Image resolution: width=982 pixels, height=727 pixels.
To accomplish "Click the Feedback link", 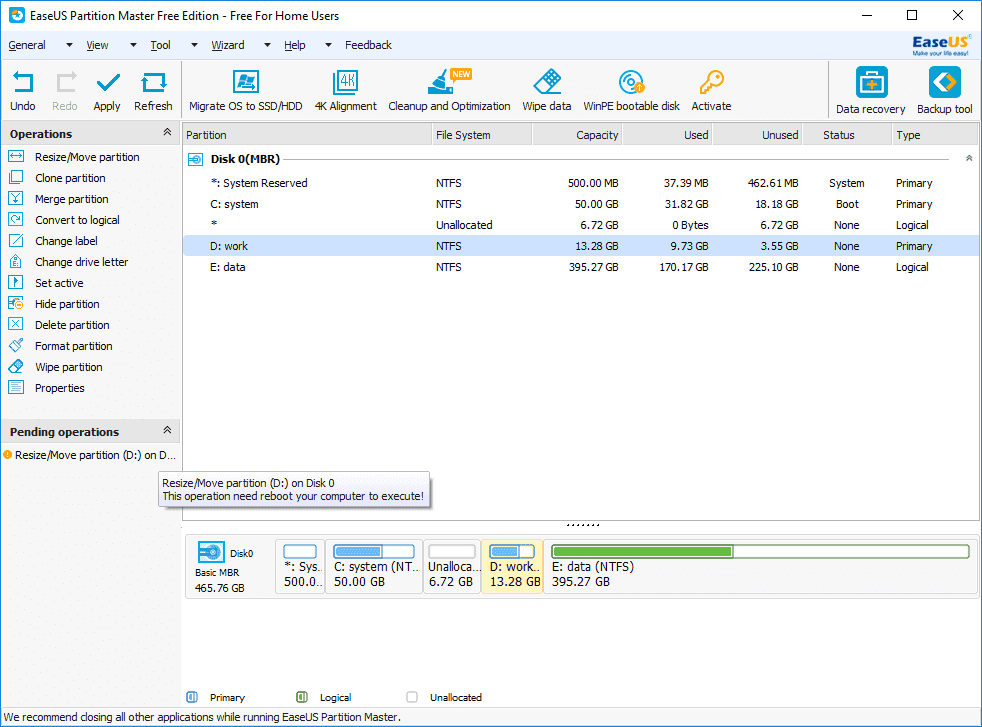I will pyautogui.click(x=368, y=45).
